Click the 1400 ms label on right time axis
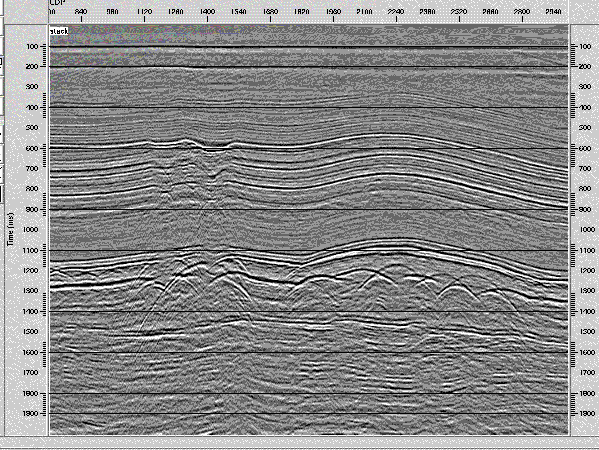 tap(587, 312)
